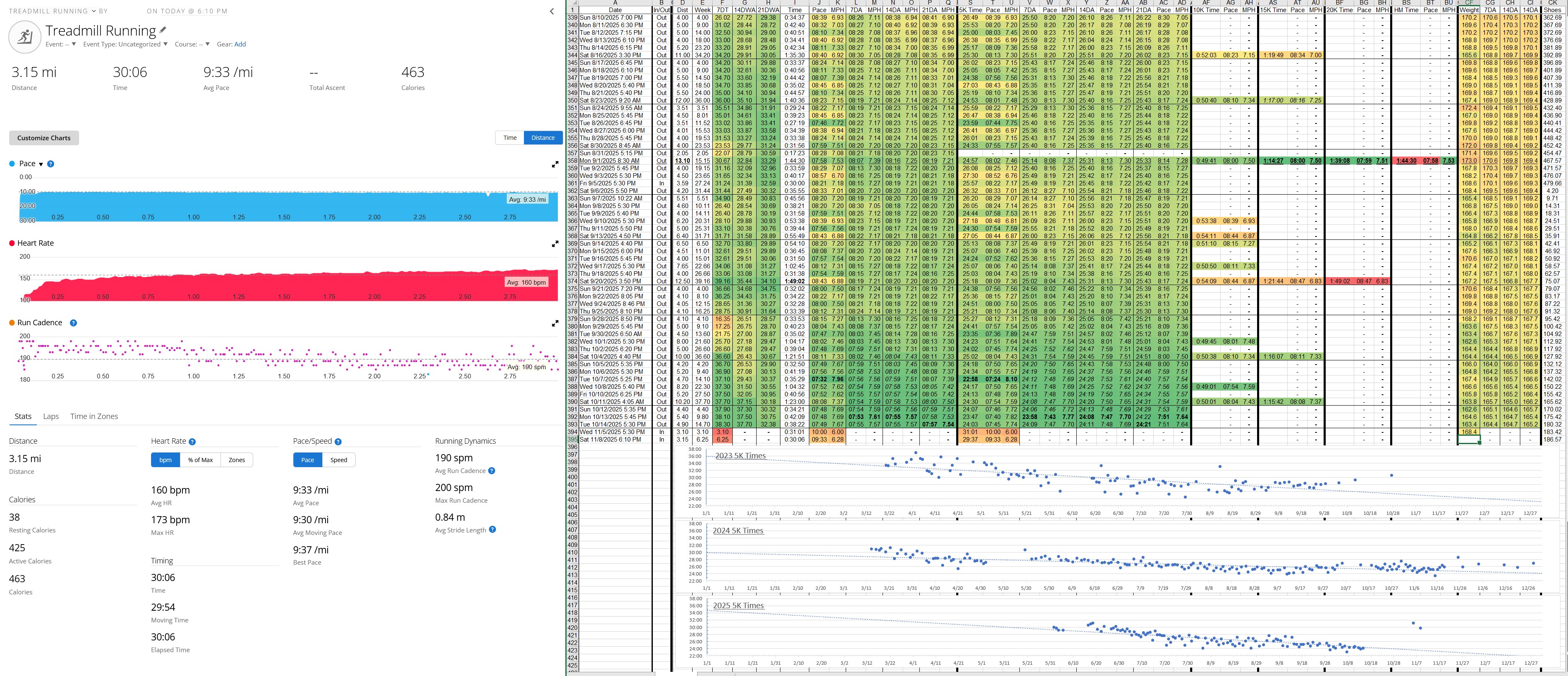Expand the Run Cadence chart to full screen
The width and height of the screenshot is (1568, 676).
pyautogui.click(x=554, y=324)
